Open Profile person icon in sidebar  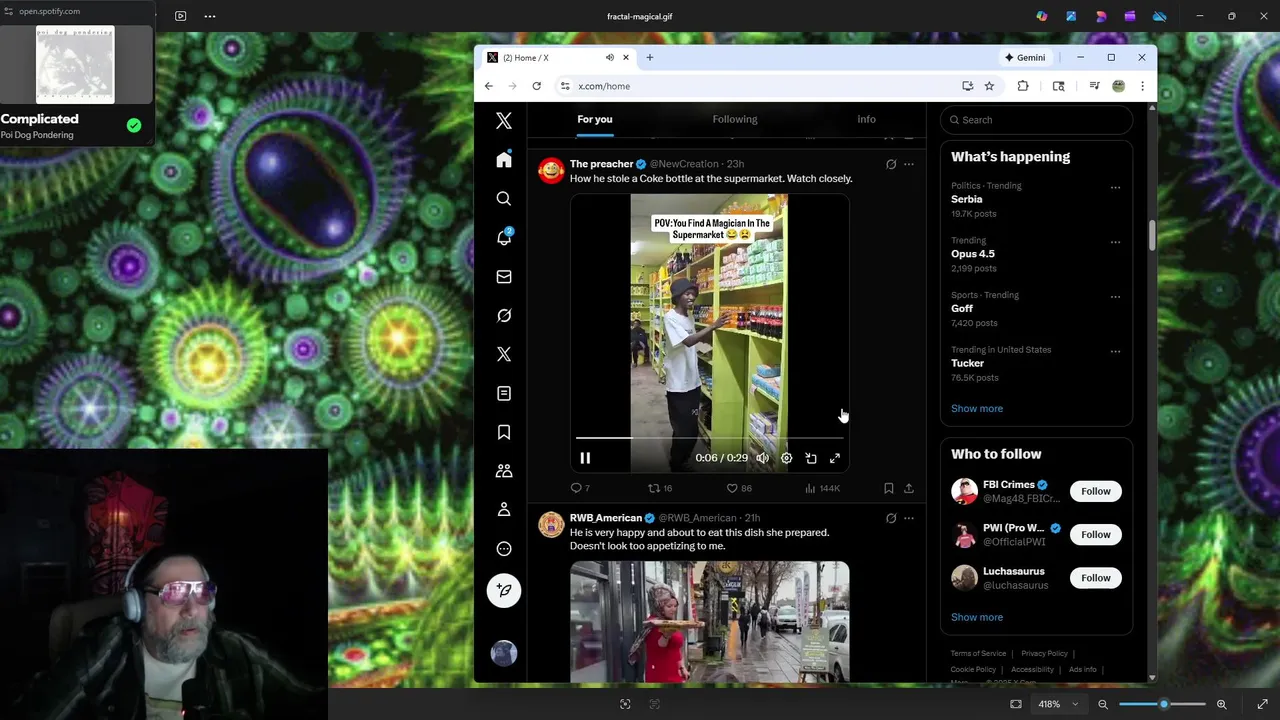tap(504, 510)
